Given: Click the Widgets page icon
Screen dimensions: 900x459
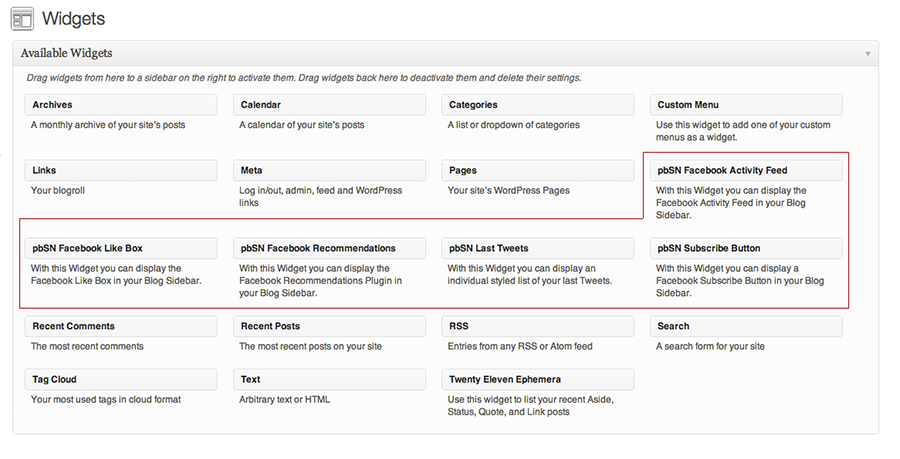Looking at the screenshot, I should point(21,19).
